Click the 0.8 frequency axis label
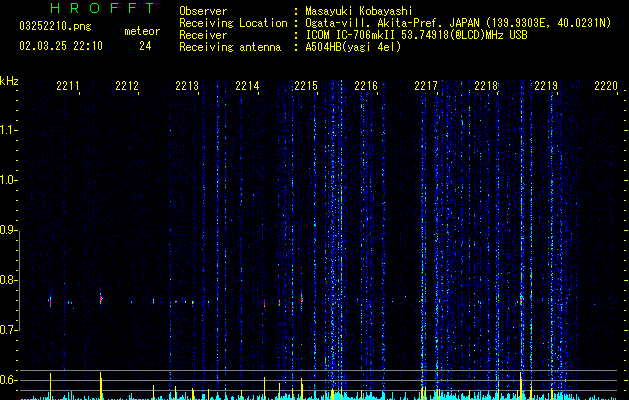 point(8,280)
